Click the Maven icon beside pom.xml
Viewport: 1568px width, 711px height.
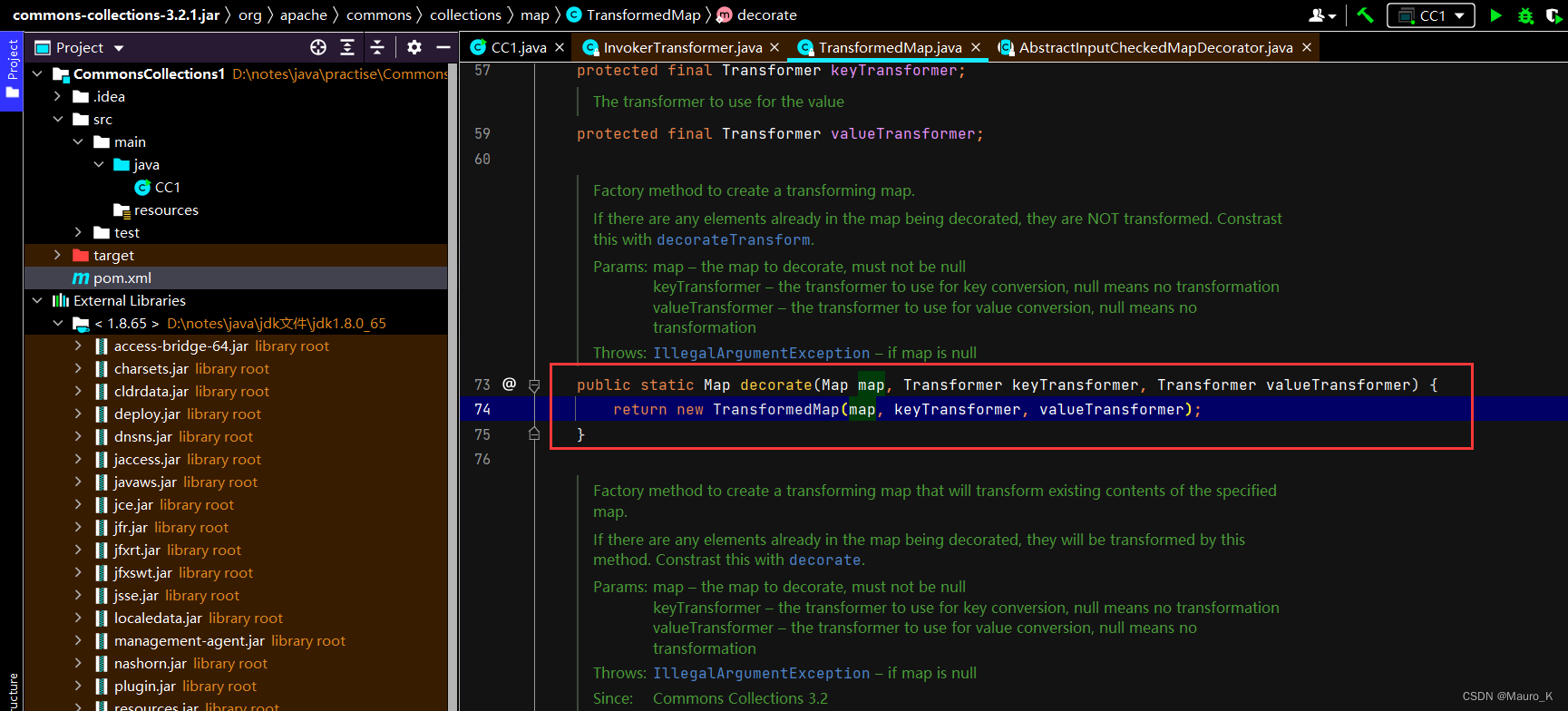81,278
